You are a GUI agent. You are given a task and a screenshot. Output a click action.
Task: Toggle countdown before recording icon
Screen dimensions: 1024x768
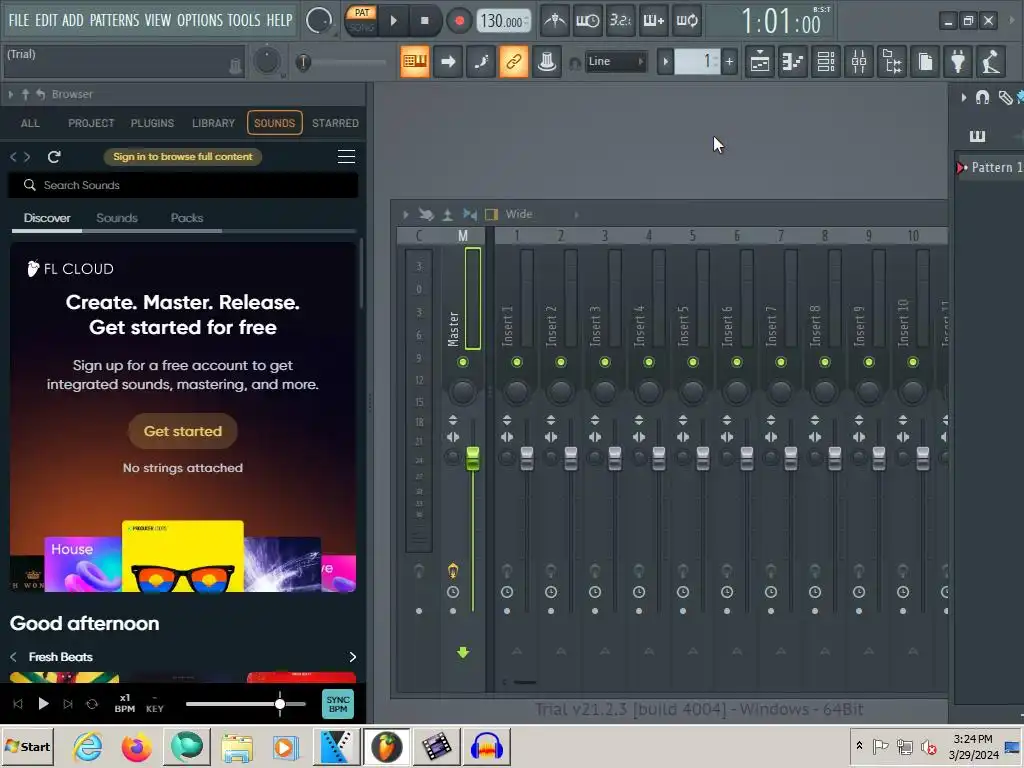[620, 21]
